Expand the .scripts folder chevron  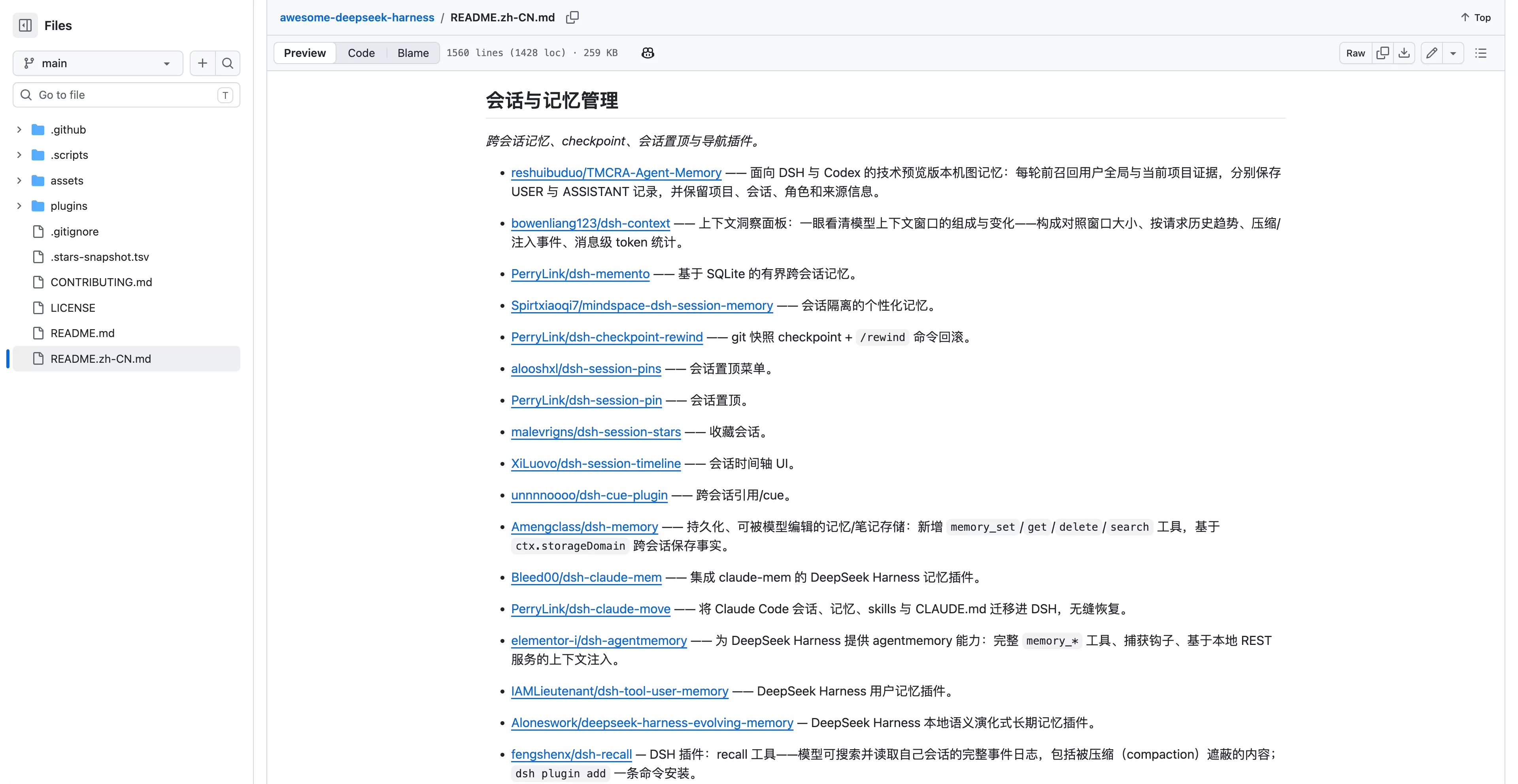point(19,155)
